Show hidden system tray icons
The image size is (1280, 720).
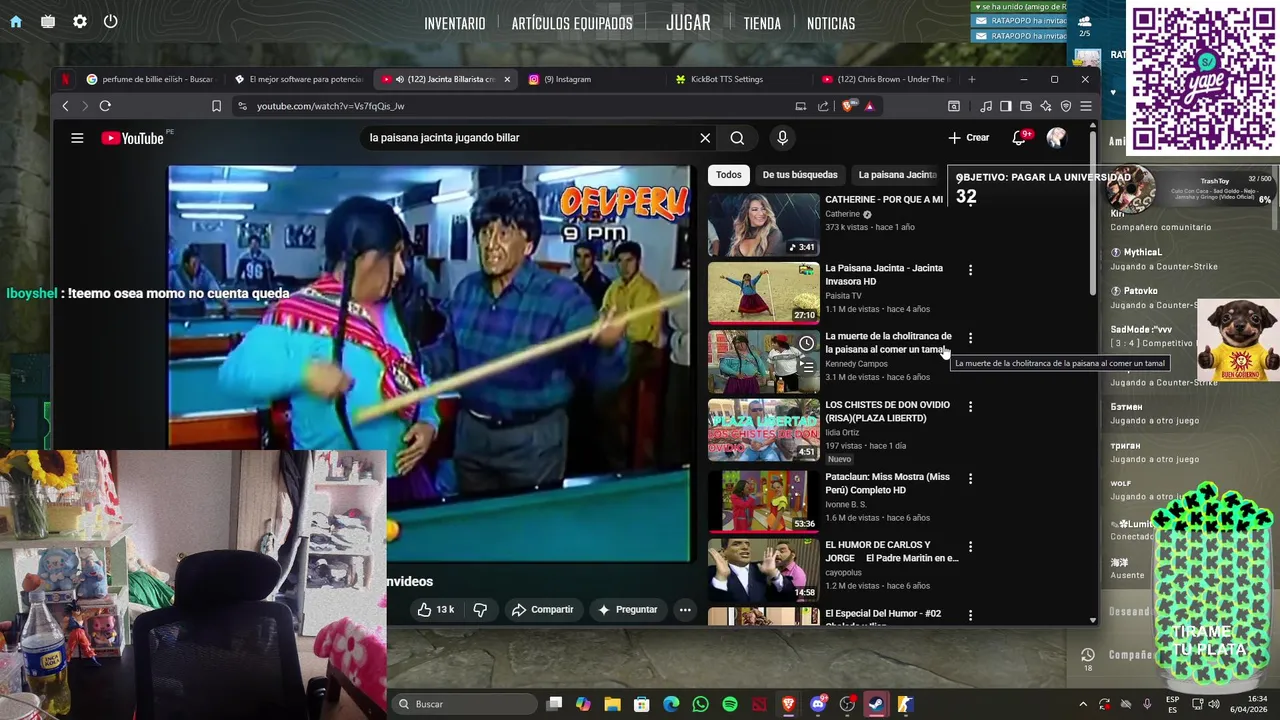pos(1083,704)
